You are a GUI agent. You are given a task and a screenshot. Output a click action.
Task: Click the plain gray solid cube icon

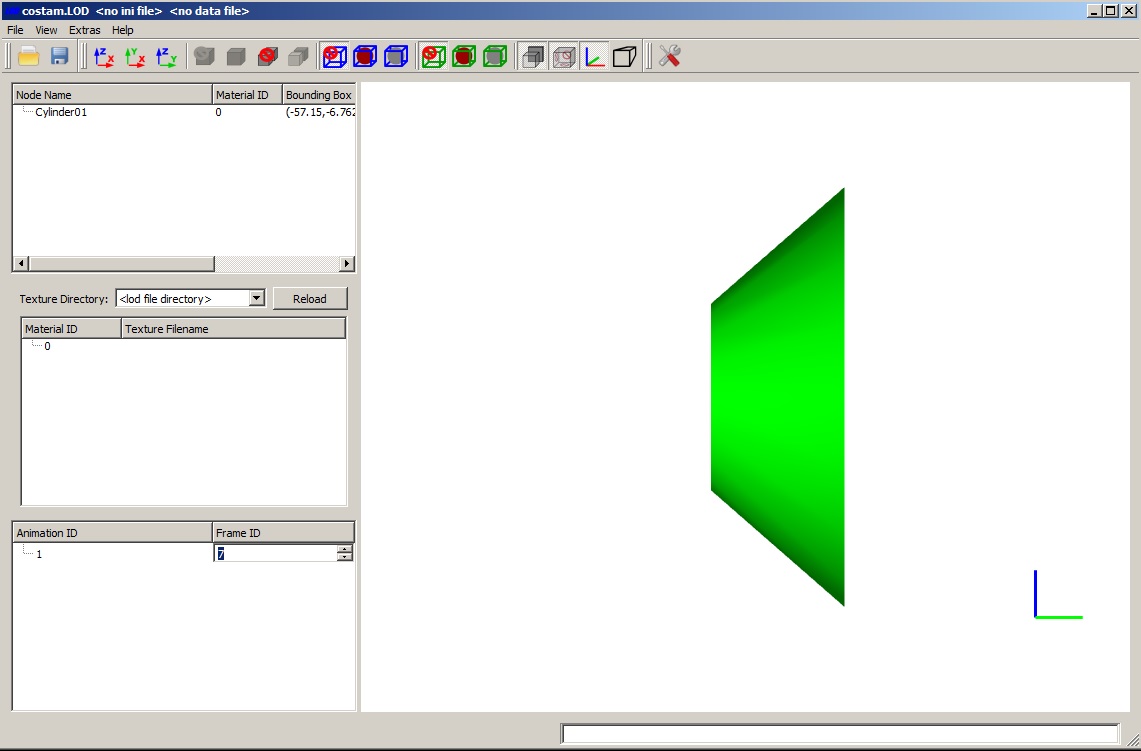coord(236,56)
